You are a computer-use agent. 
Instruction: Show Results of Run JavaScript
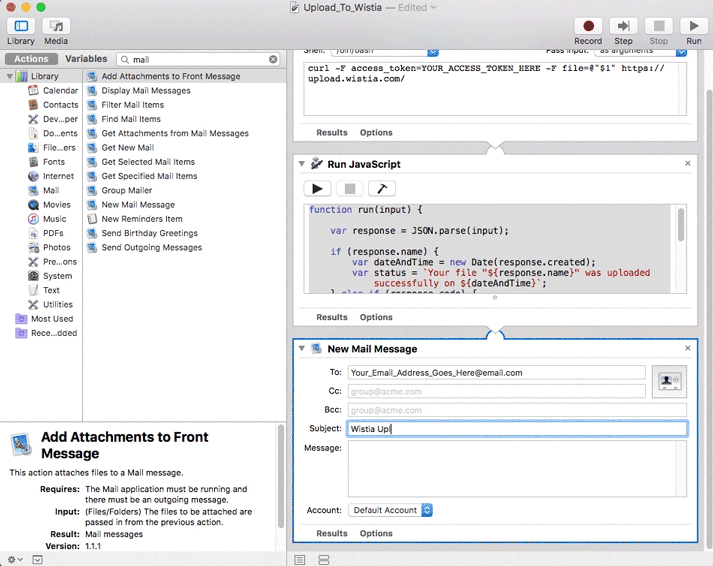click(x=331, y=317)
